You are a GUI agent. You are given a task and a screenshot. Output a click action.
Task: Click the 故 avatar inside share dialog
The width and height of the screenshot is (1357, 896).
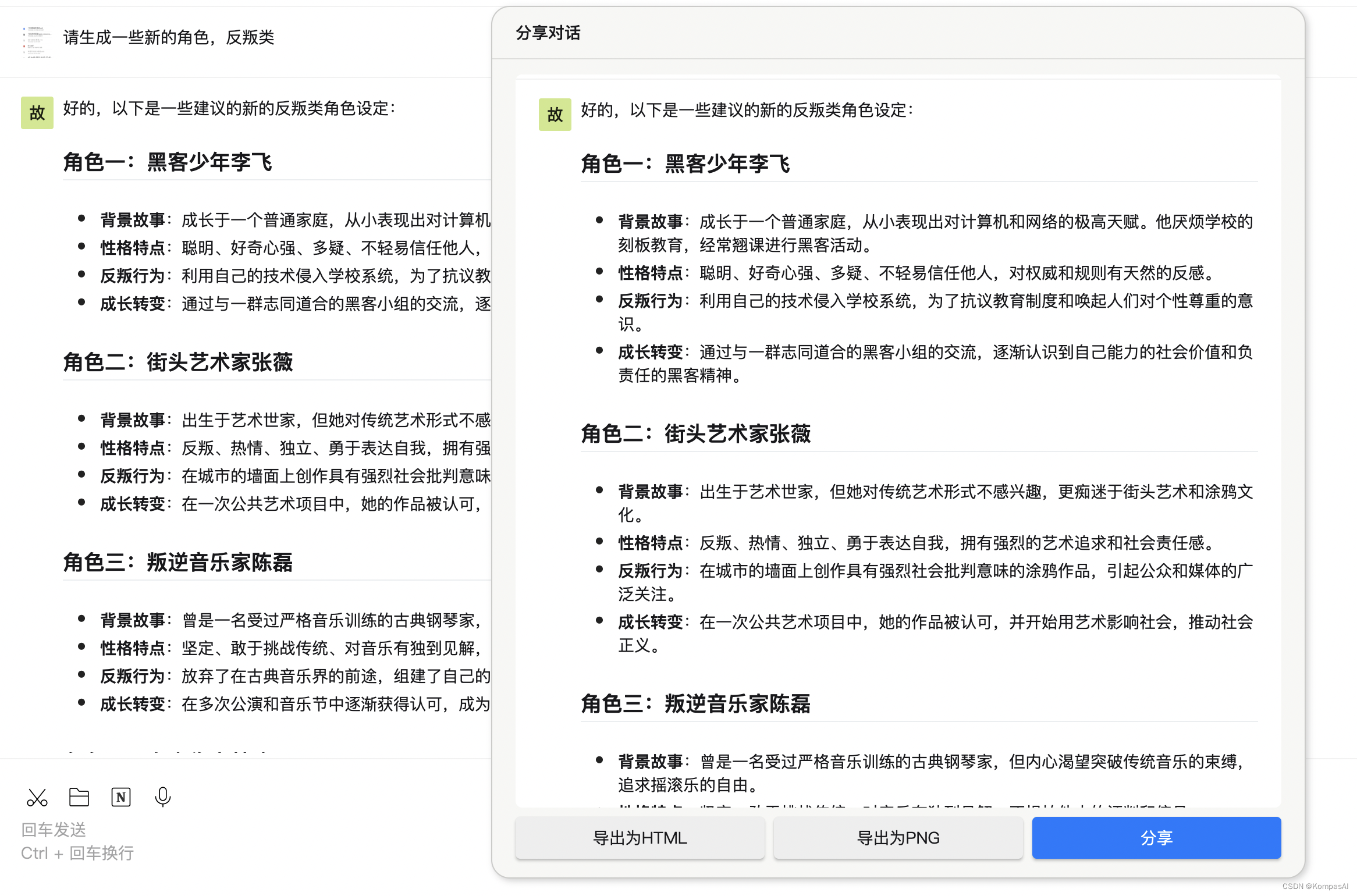tap(555, 115)
